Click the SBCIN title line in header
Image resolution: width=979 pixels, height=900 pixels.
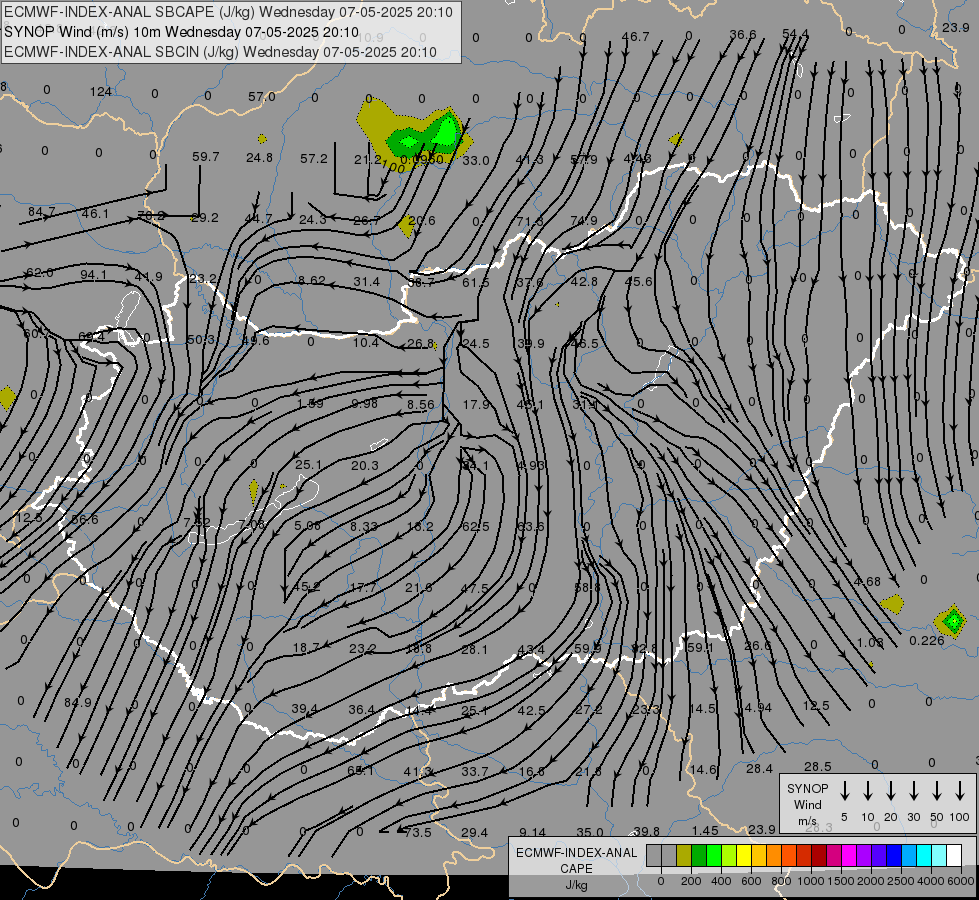click(x=220, y=52)
